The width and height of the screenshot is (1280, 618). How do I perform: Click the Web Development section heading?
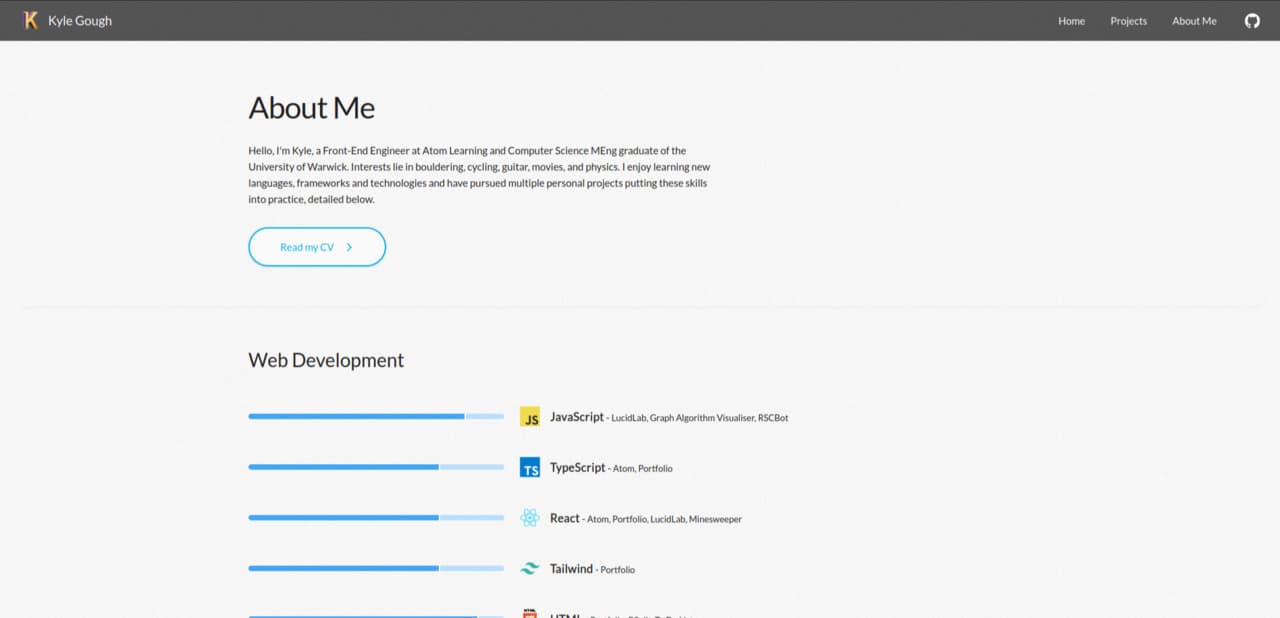coord(326,360)
